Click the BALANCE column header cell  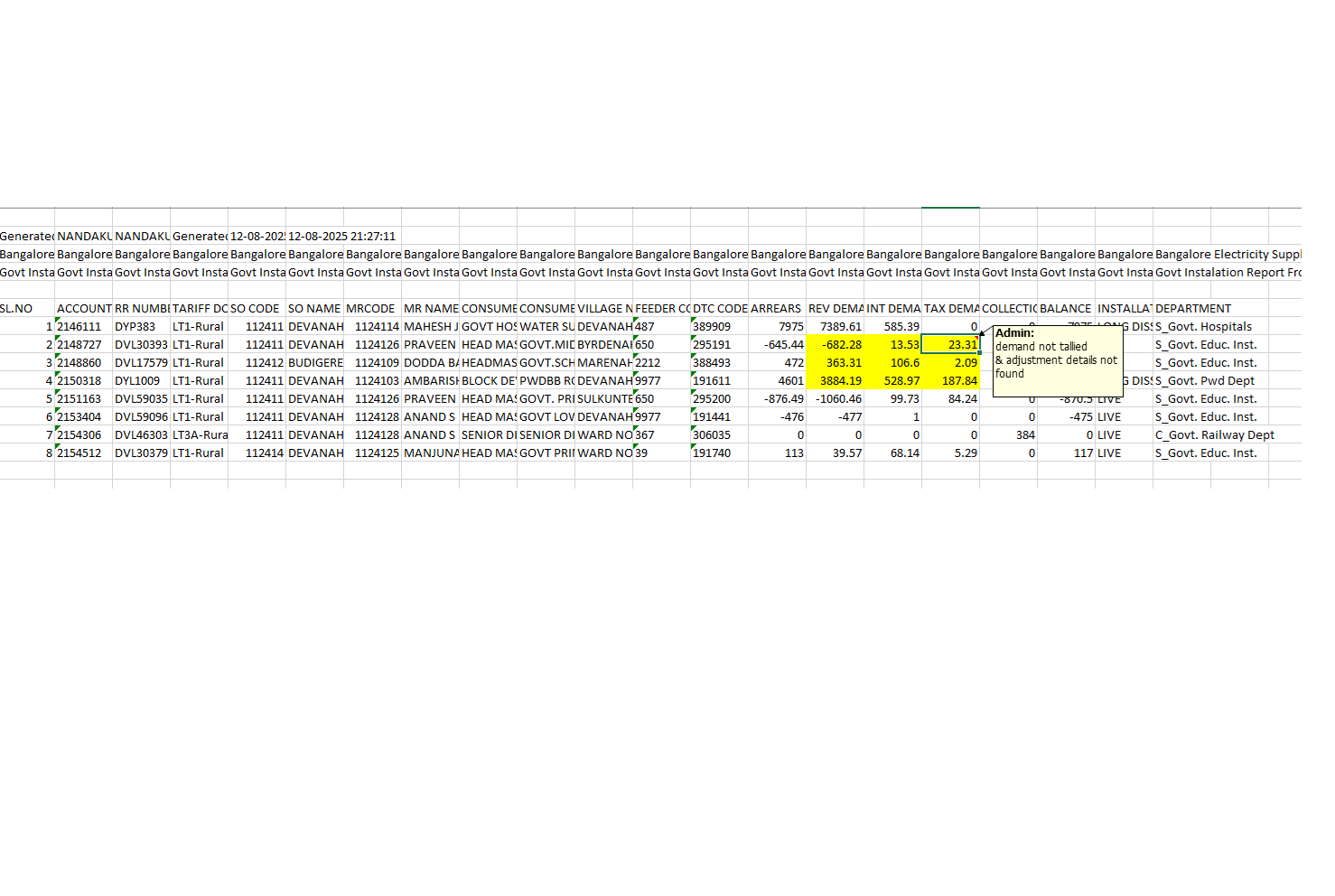1066,308
